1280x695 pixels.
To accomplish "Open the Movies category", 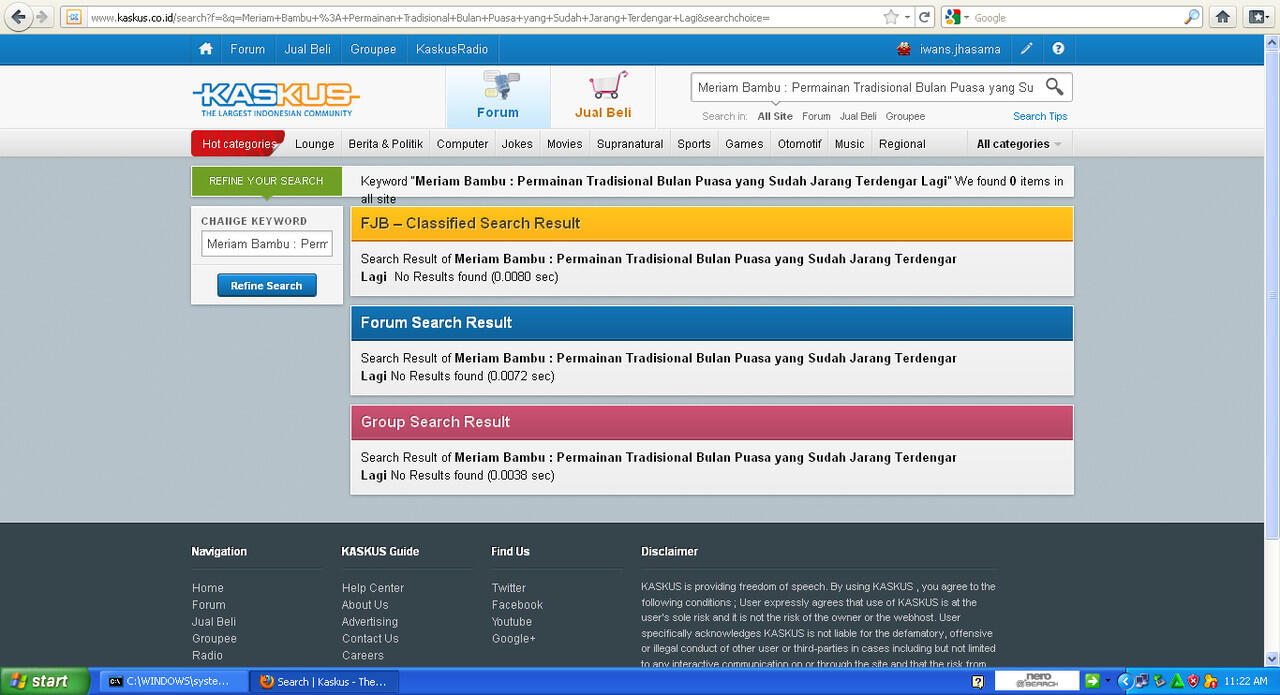I will (x=564, y=144).
